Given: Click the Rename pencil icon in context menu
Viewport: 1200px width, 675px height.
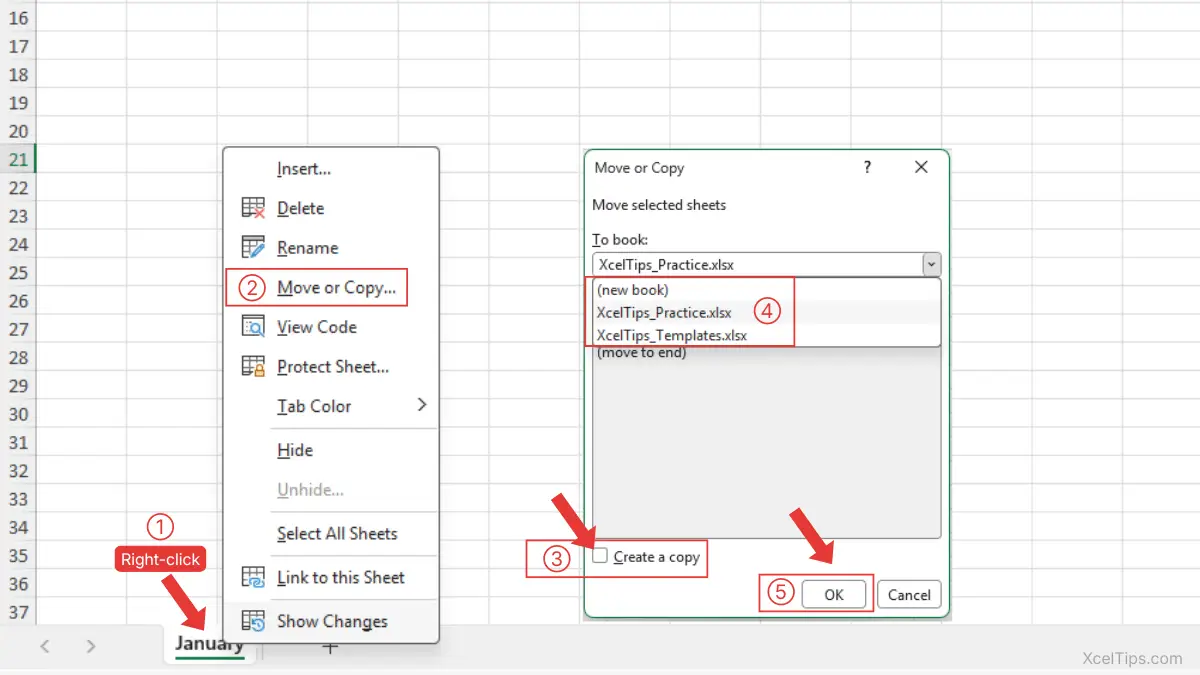Looking at the screenshot, I should tap(253, 248).
